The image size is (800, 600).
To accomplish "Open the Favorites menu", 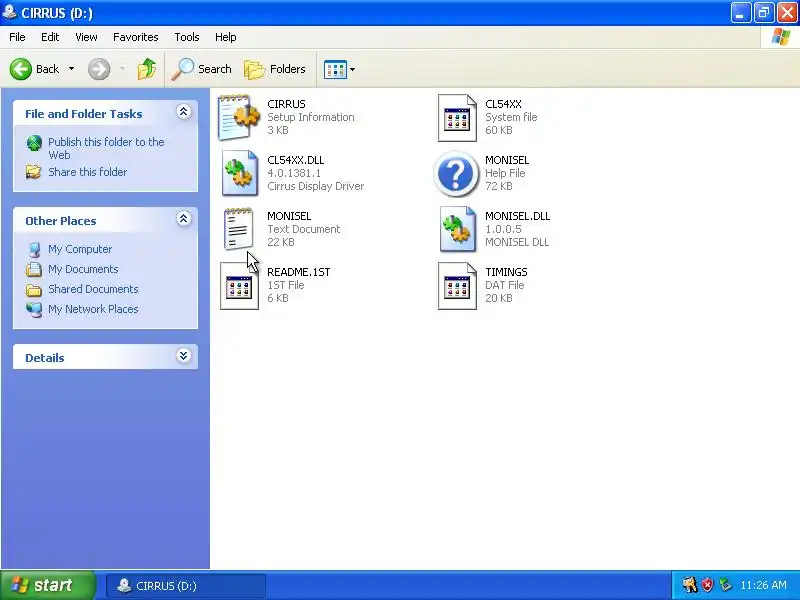I will pos(136,37).
